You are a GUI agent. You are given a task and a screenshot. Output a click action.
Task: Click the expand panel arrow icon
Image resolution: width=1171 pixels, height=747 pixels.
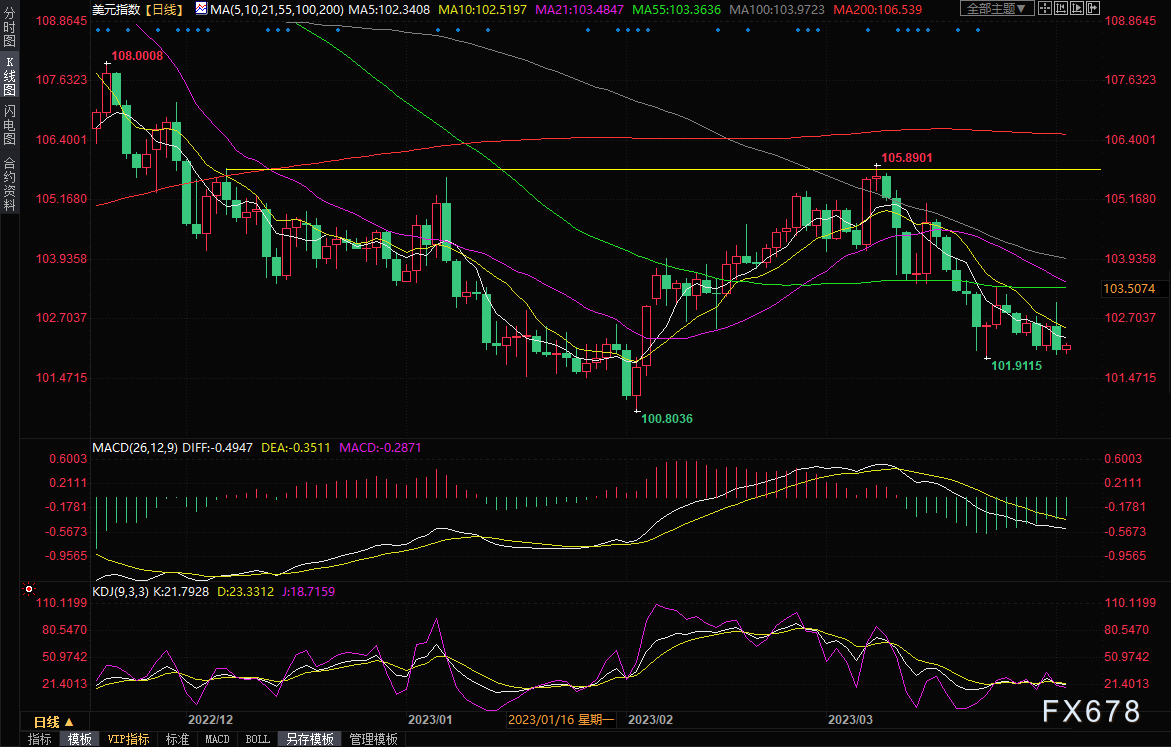1093,8
